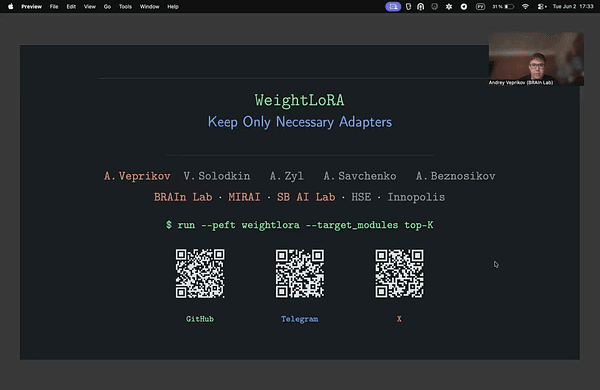This screenshot has height=390, width=600.
Task: Open the Tools menu
Action: click(x=125, y=7)
